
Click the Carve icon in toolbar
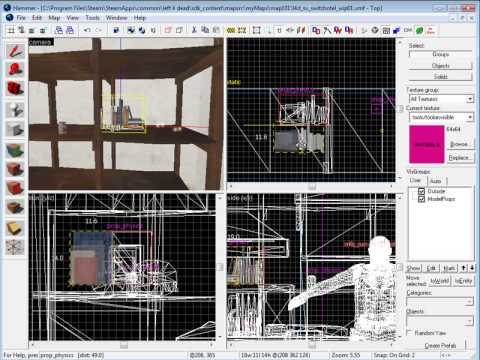tap(116, 30)
